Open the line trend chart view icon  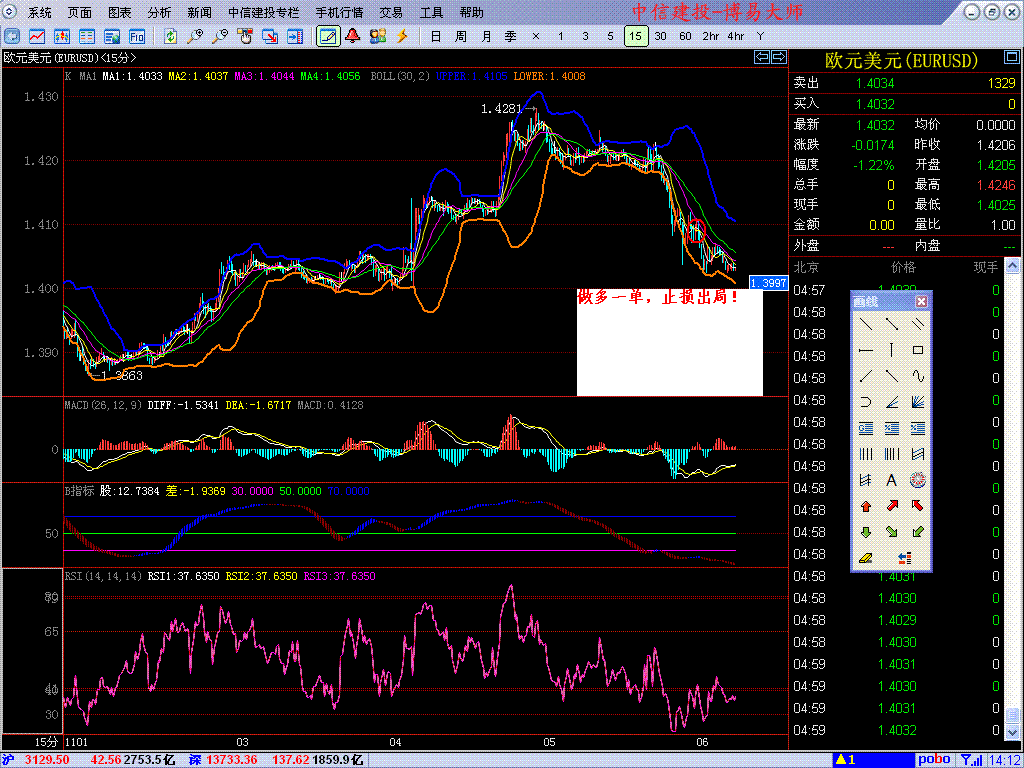pos(37,36)
